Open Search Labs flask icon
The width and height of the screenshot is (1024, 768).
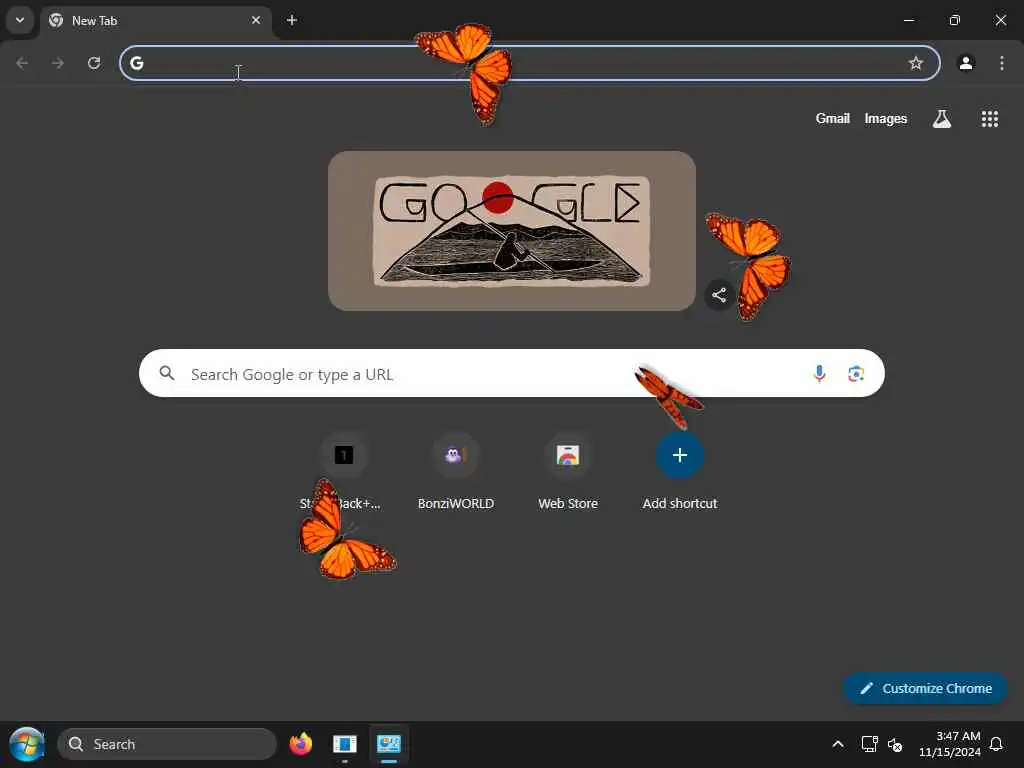click(x=942, y=118)
